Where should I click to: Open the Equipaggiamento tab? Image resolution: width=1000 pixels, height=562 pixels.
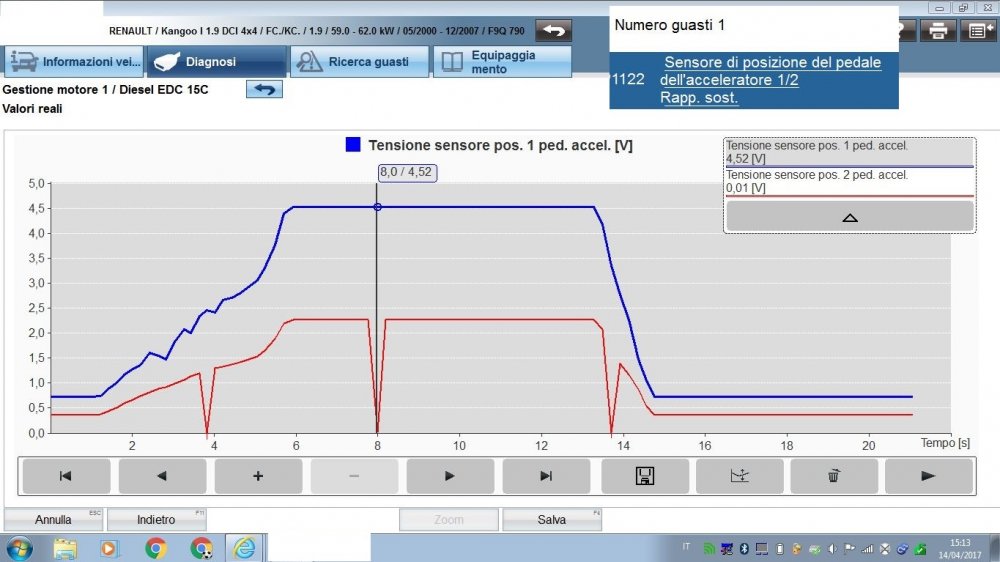point(502,62)
